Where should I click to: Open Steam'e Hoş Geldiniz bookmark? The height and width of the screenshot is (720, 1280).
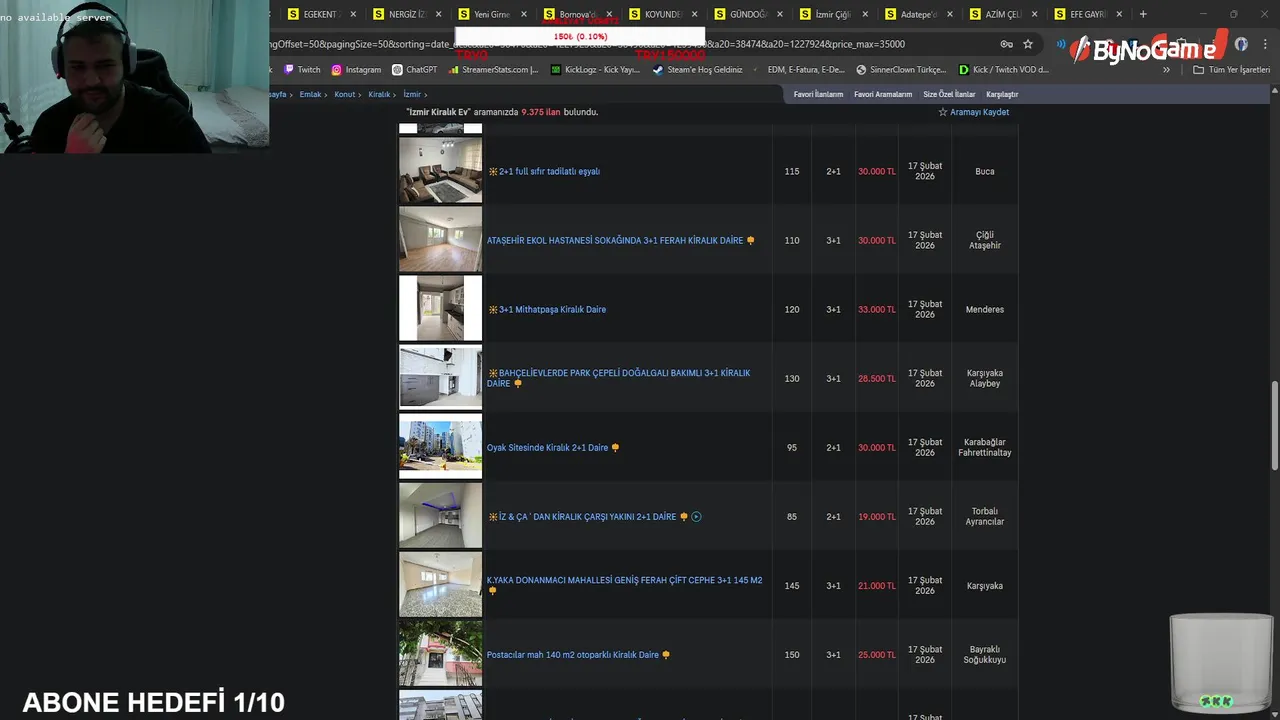point(697,70)
